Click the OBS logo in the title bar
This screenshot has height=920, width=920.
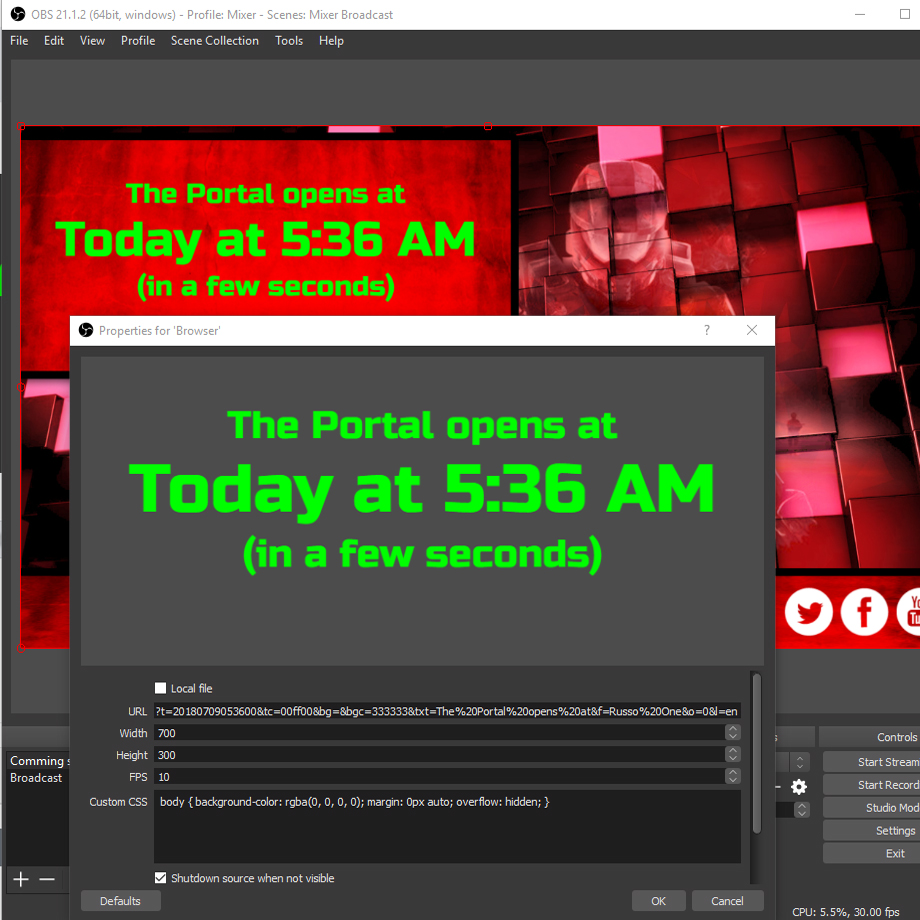coord(17,14)
